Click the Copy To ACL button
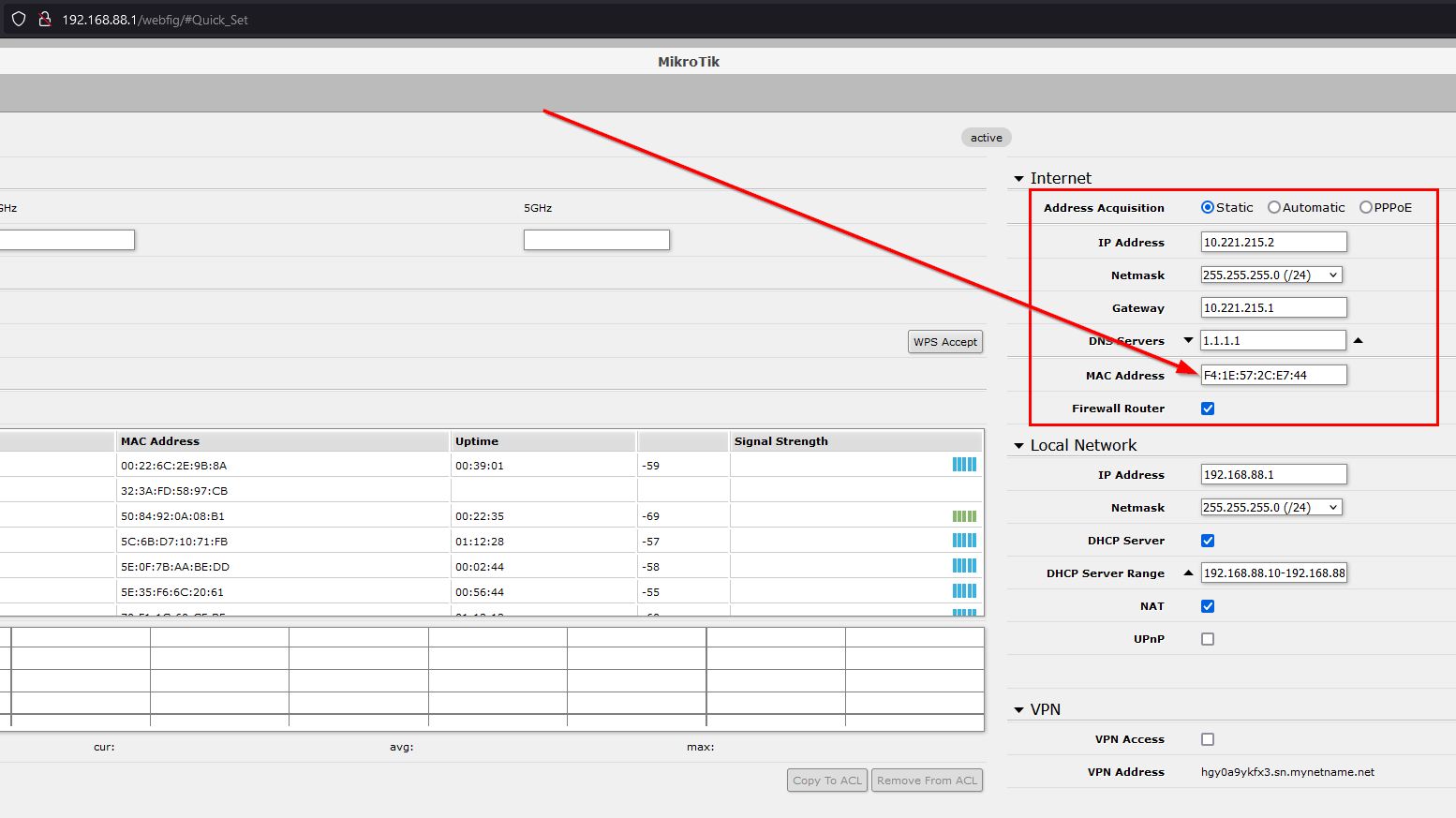1456x818 pixels. coord(826,780)
